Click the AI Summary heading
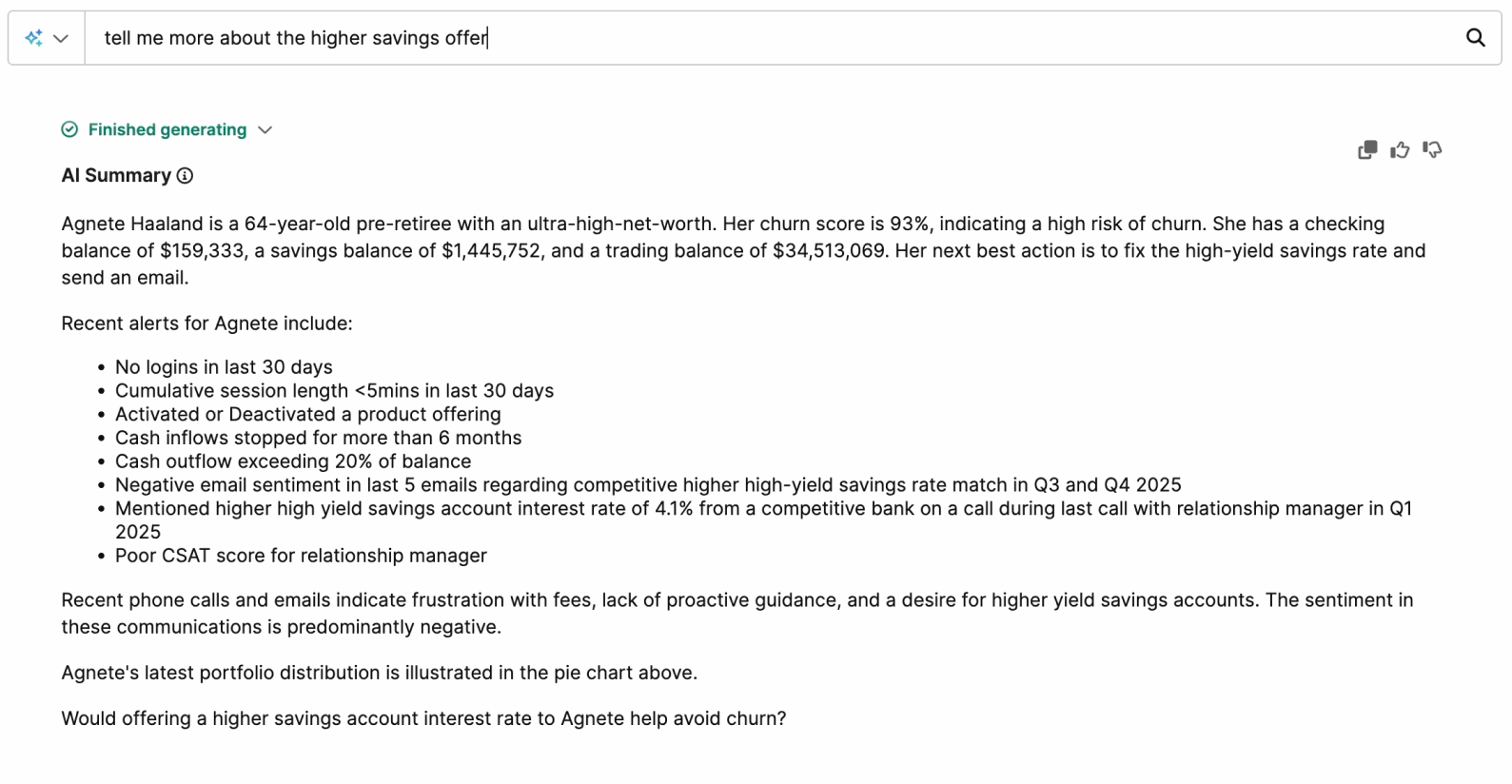Image resolution: width=1512 pixels, height=784 pixels. click(x=116, y=175)
